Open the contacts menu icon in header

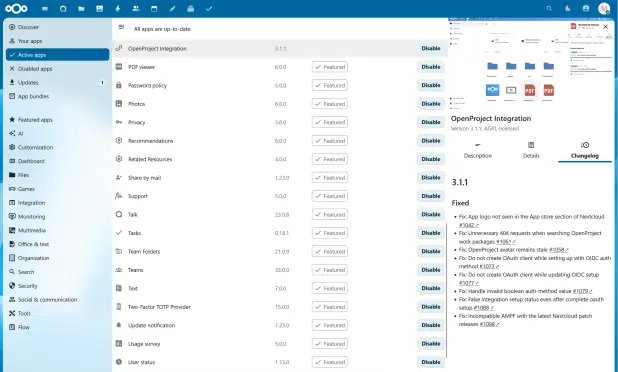pyautogui.click(x=586, y=8)
